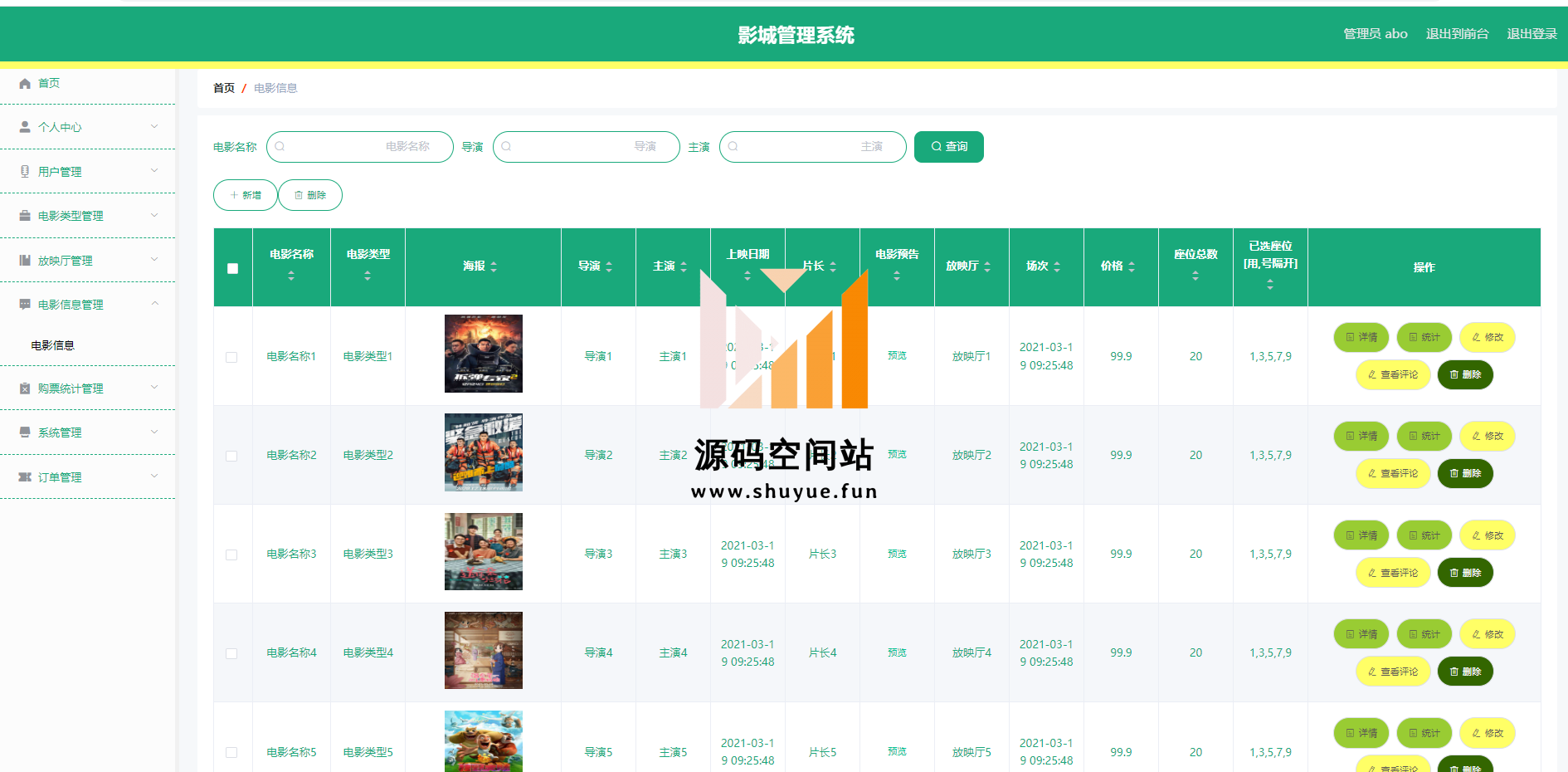Click the 导演 search input field
The height and width of the screenshot is (772, 1568).
(x=587, y=147)
